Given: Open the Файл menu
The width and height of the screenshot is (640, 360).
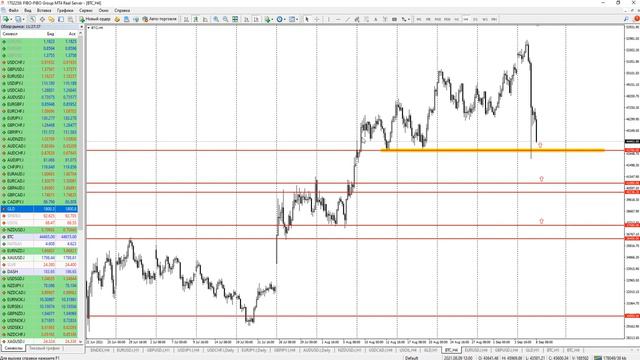Looking at the screenshot, I should pyautogui.click(x=13, y=10).
